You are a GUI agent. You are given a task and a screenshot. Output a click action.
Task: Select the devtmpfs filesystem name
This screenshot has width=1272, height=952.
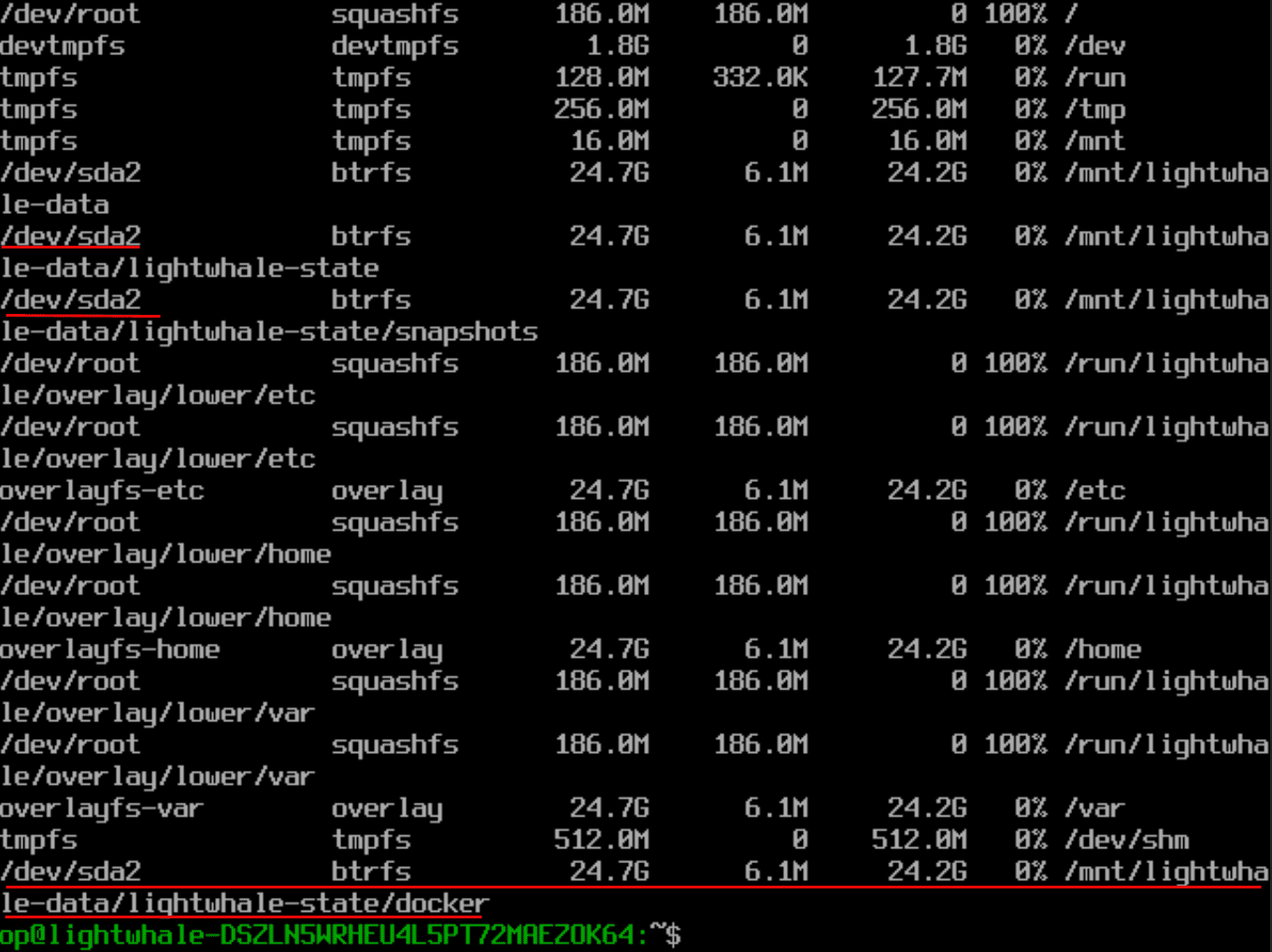(63, 46)
